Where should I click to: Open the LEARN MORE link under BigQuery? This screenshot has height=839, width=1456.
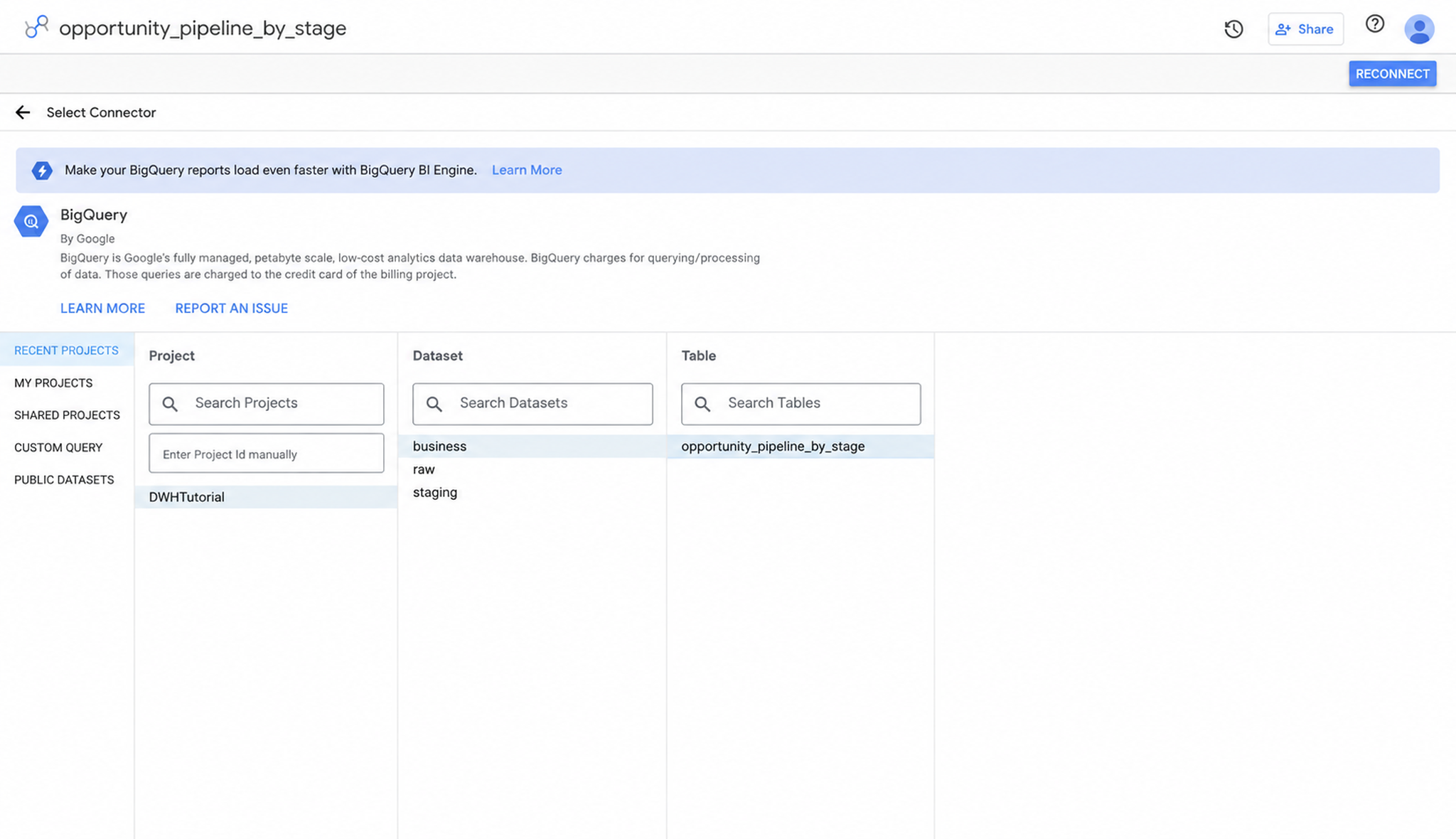pos(102,309)
